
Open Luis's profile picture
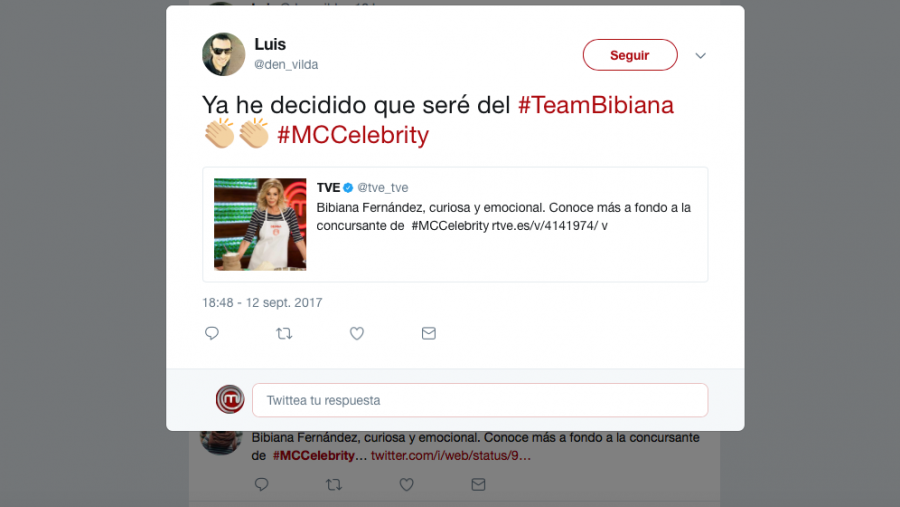click(224, 54)
